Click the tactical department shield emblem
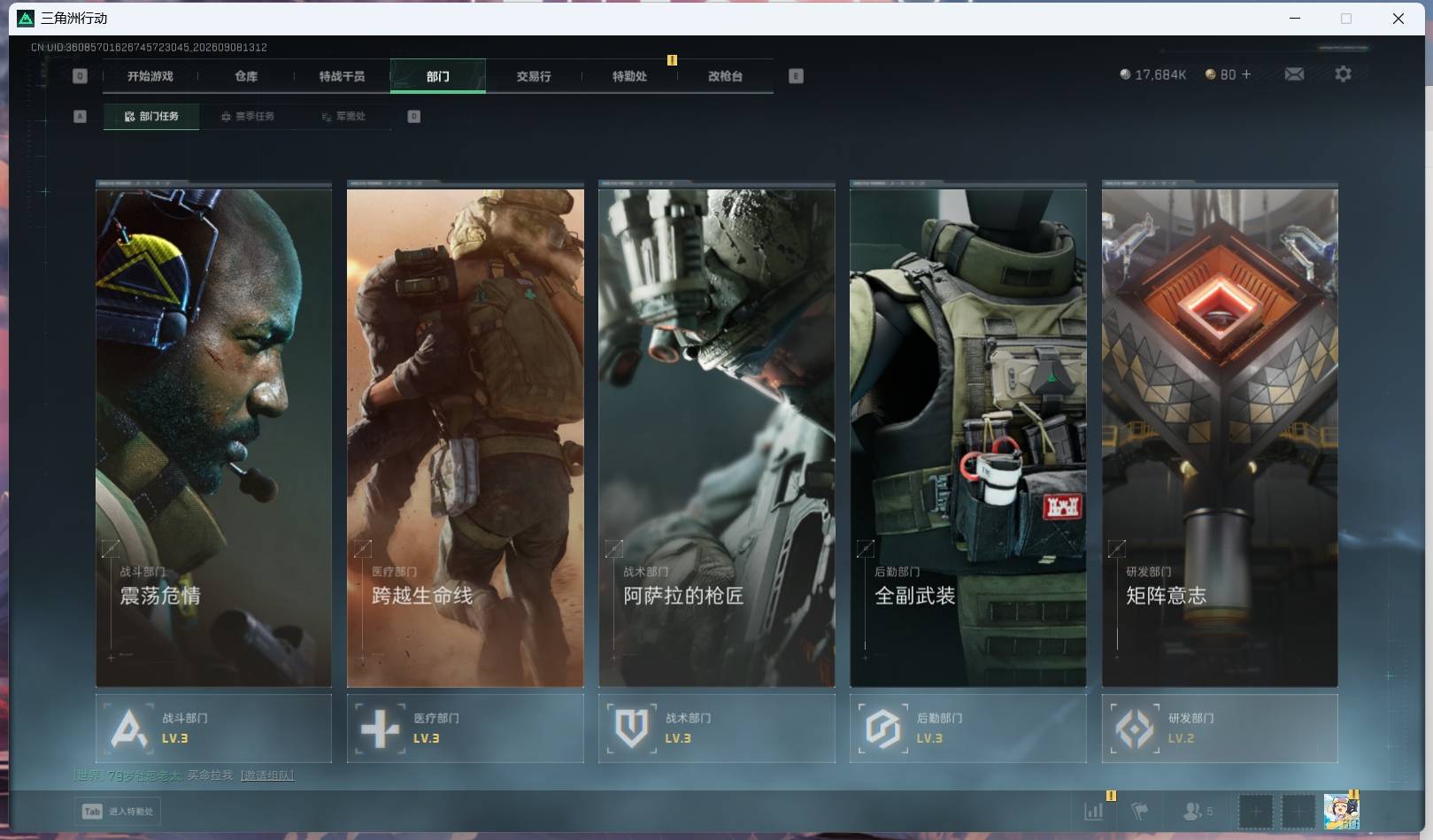Viewport: 1433px width, 840px height. coord(632,728)
